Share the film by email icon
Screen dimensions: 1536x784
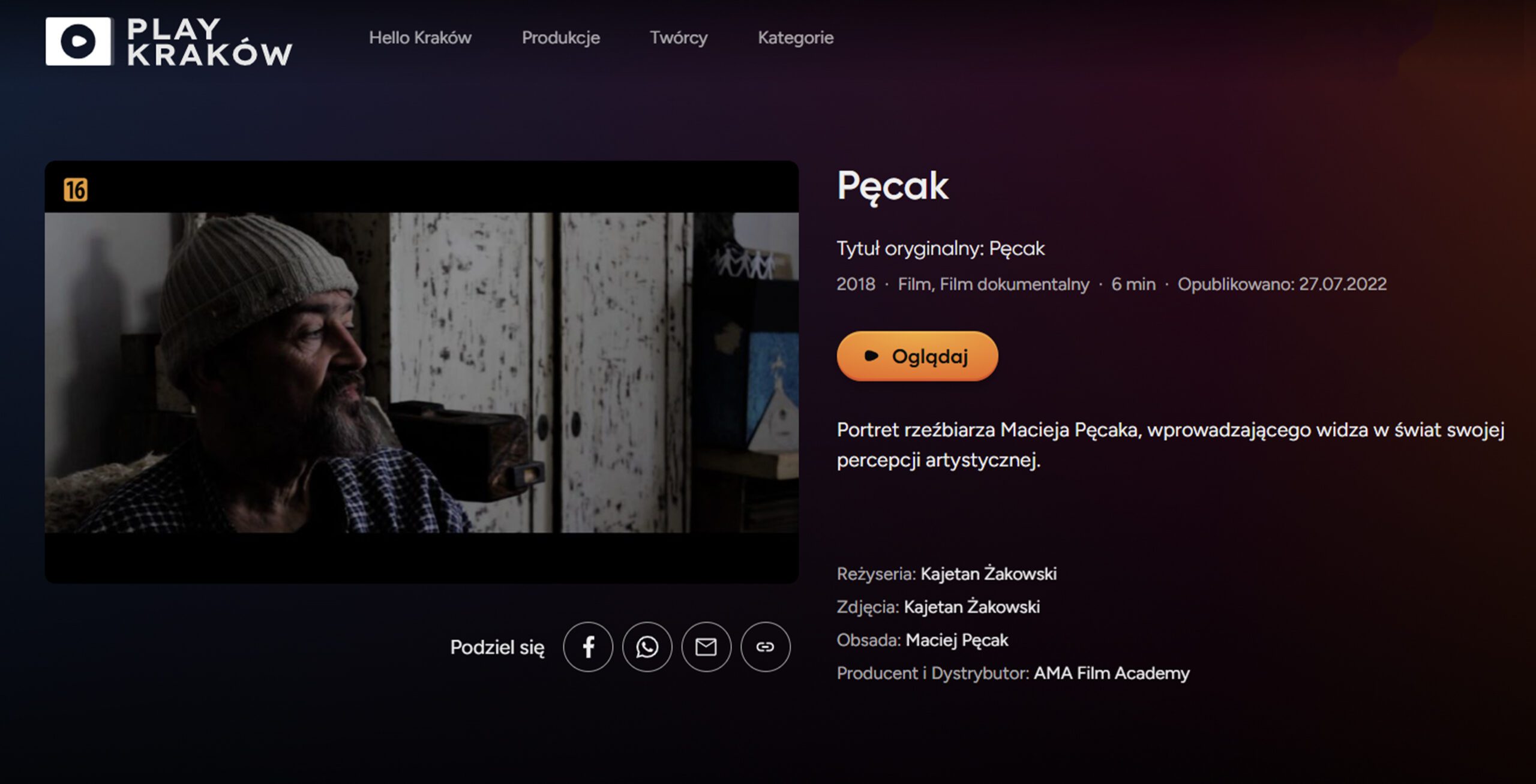pos(706,647)
